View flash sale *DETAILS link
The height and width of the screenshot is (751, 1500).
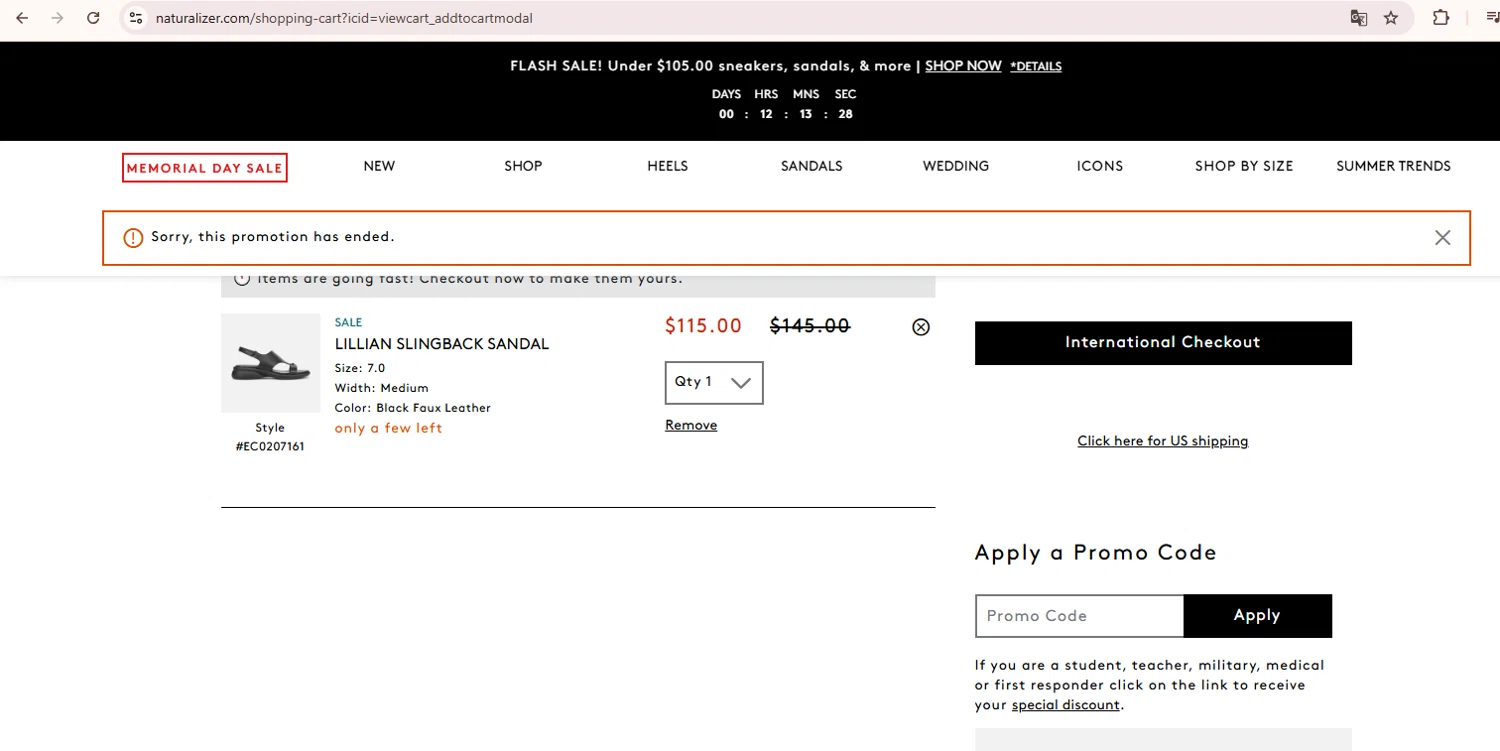tap(1036, 67)
